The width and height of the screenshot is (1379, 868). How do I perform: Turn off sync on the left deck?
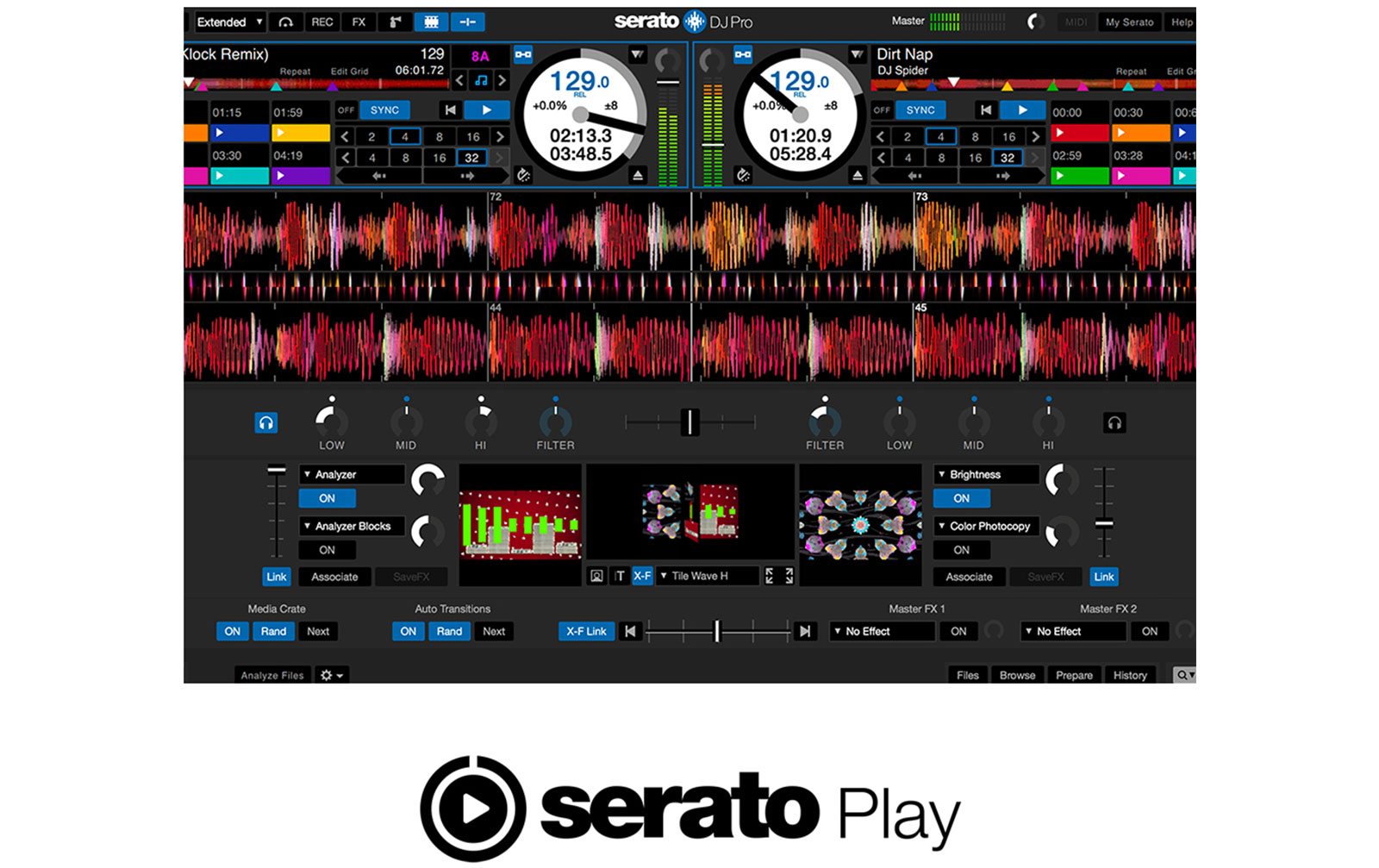346,110
